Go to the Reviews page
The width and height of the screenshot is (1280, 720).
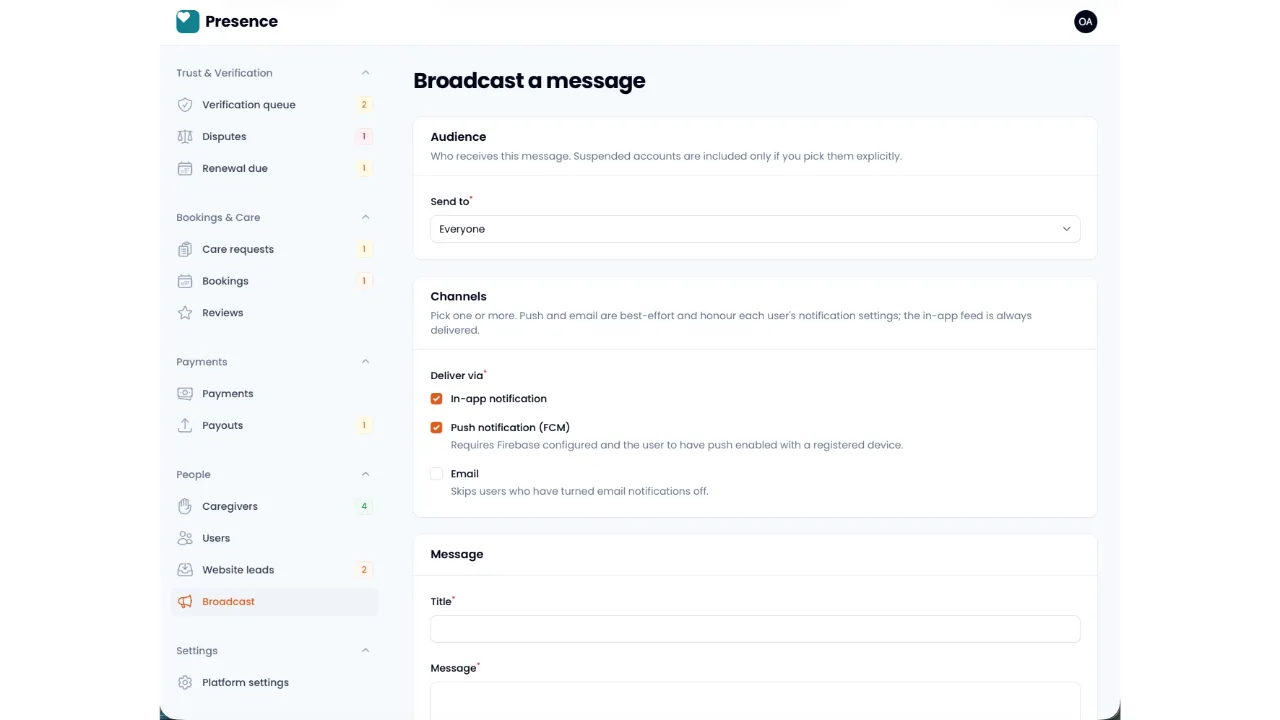coord(274,313)
